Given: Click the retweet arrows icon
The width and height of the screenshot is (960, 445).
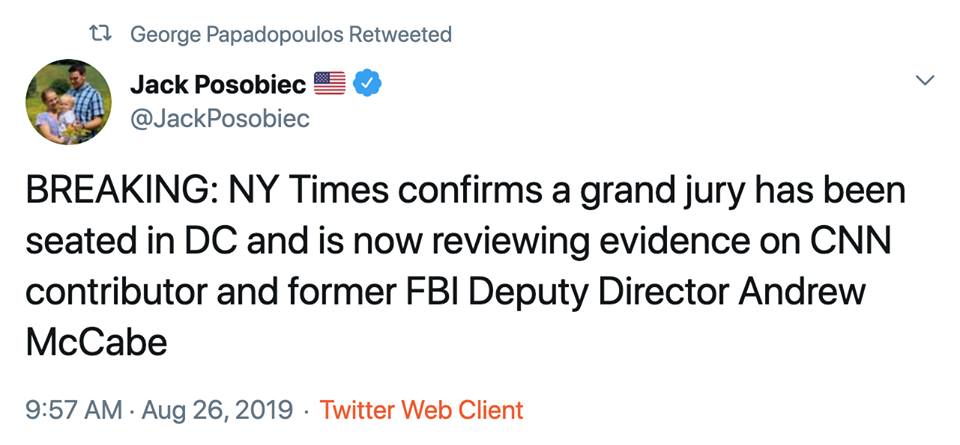Looking at the screenshot, I should coord(100,35).
